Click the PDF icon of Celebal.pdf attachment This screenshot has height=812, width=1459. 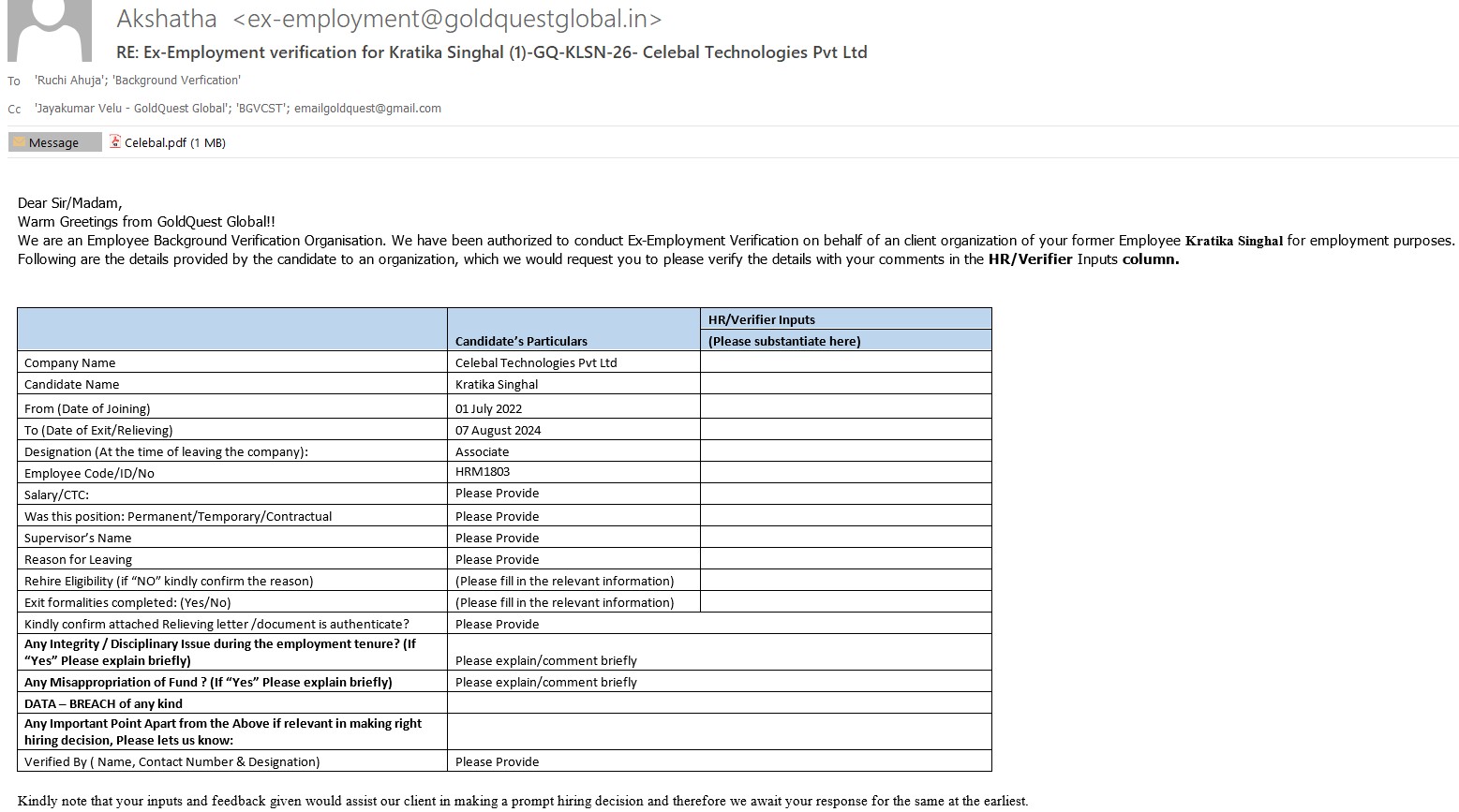(x=115, y=142)
